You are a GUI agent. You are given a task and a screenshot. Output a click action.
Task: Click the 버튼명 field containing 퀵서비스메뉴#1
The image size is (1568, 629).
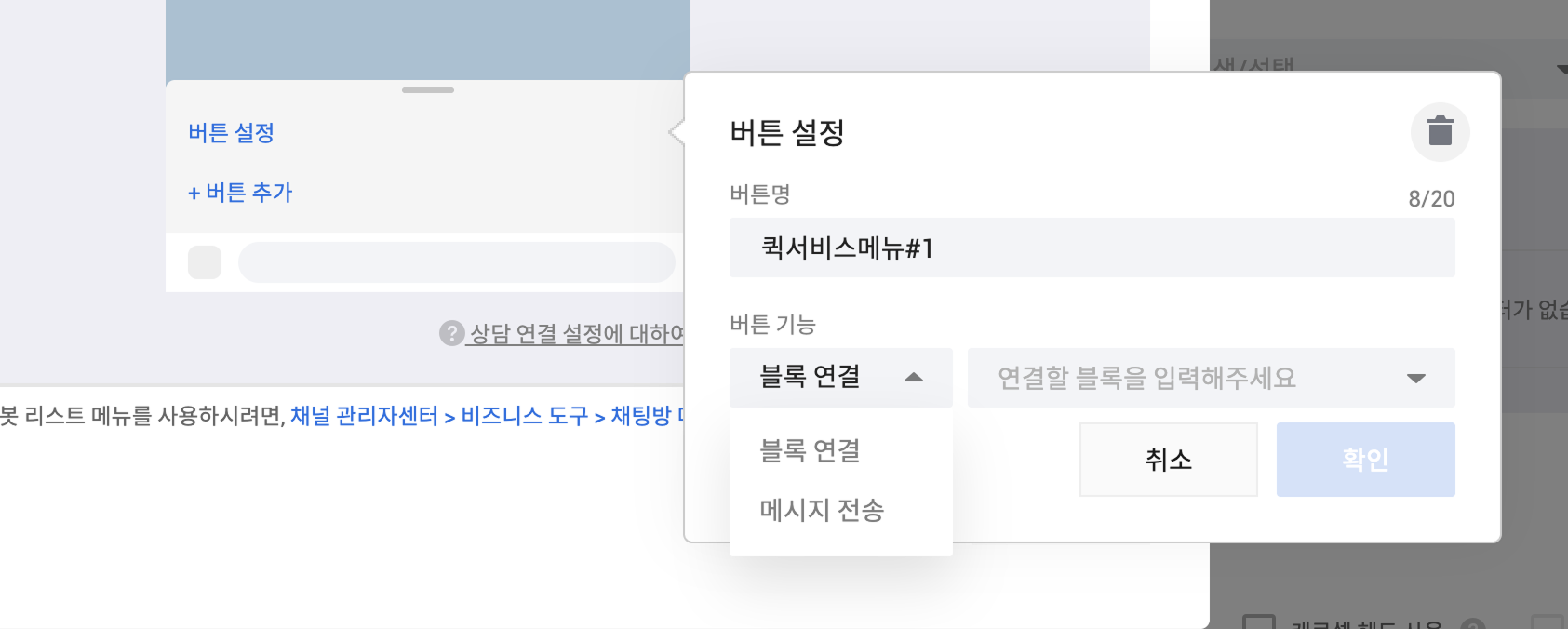1092,248
